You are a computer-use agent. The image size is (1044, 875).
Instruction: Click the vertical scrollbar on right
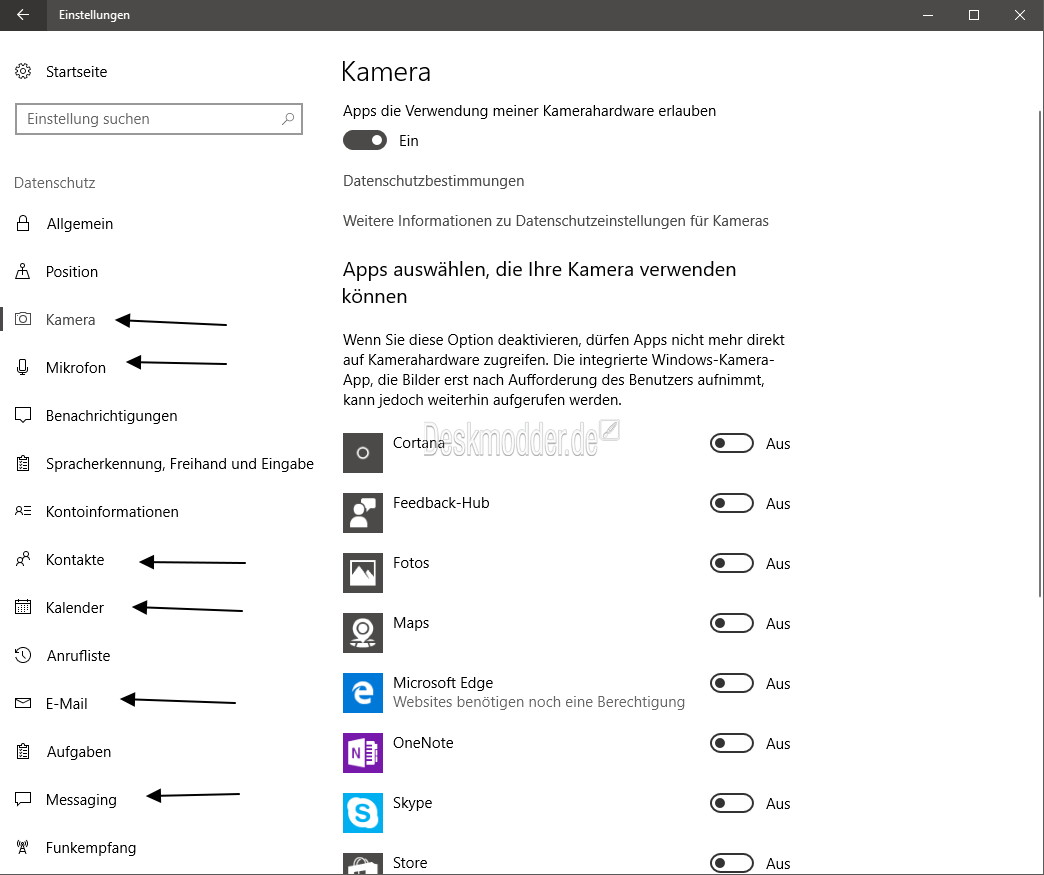(x=1039, y=353)
